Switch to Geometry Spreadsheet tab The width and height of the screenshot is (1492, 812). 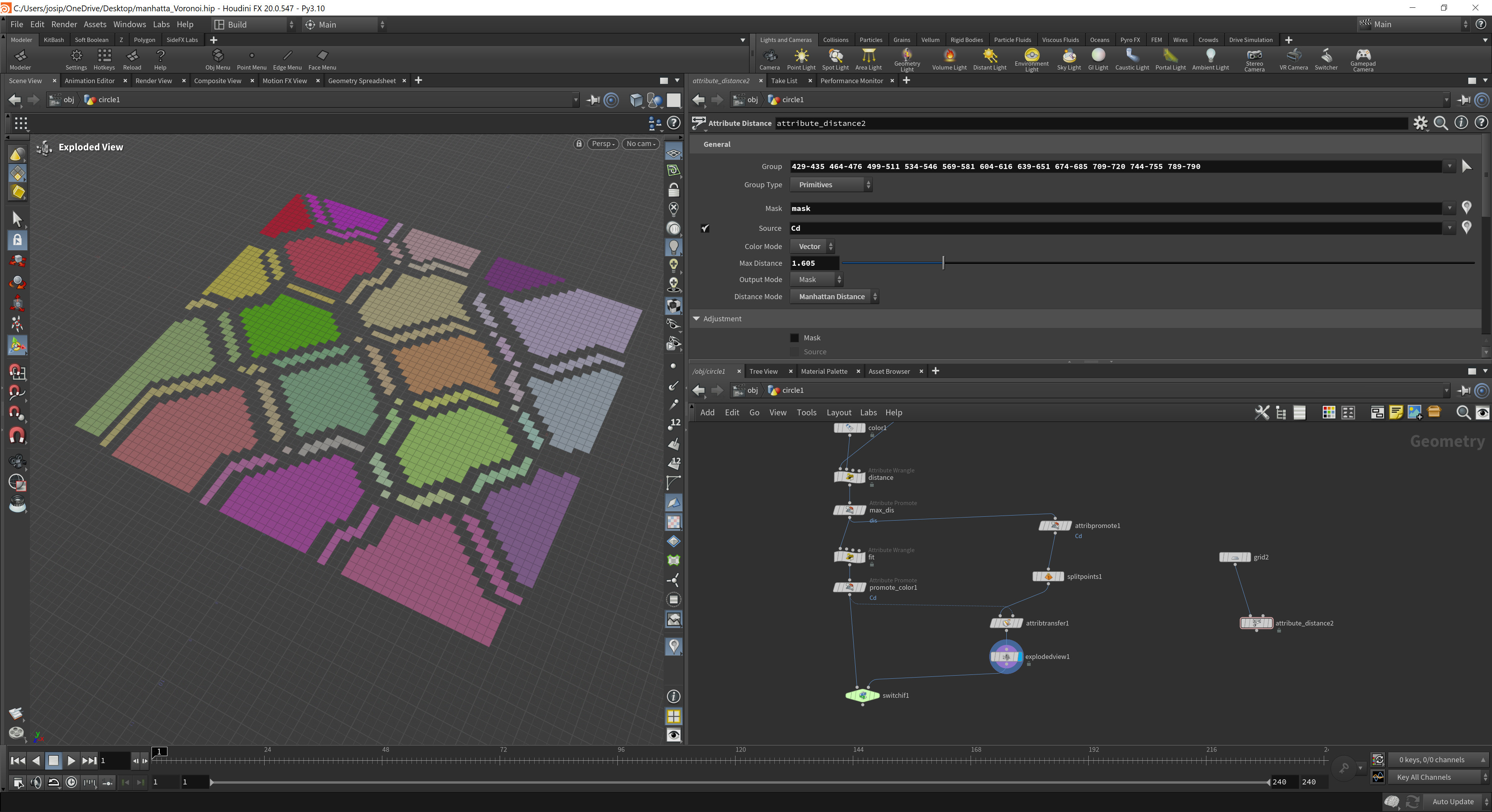361,80
